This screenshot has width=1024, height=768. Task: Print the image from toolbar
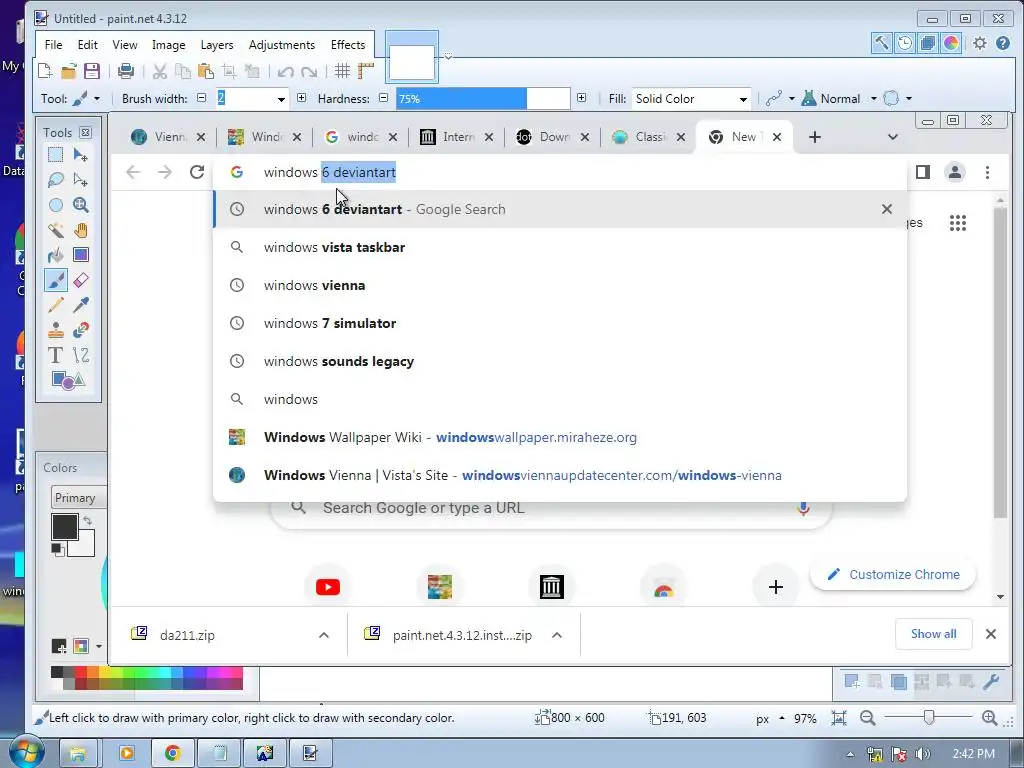point(125,71)
